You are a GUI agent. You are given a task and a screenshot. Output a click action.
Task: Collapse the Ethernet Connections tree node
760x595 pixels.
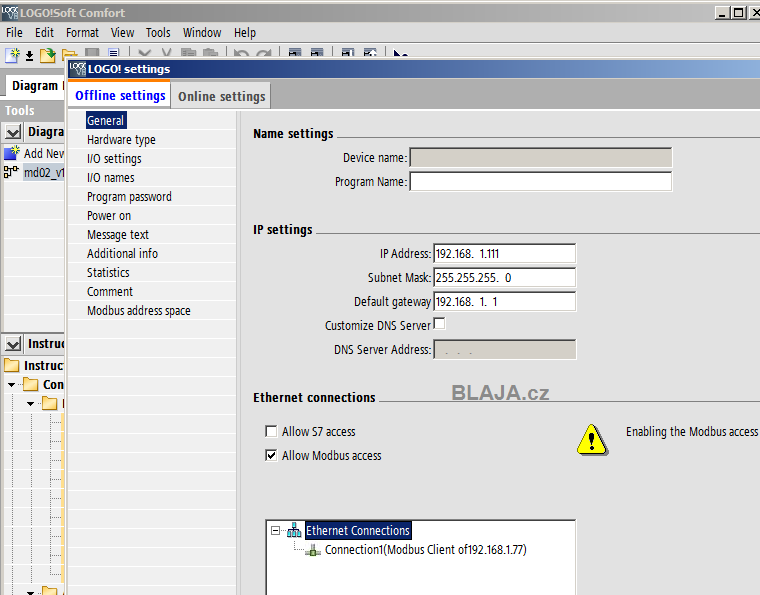coord(275,531)
